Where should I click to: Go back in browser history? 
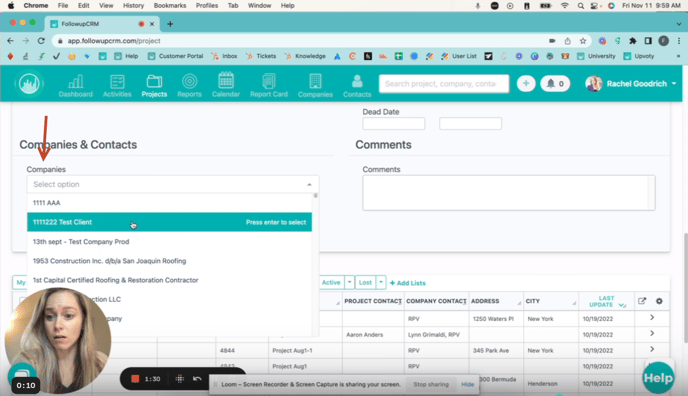11,41
